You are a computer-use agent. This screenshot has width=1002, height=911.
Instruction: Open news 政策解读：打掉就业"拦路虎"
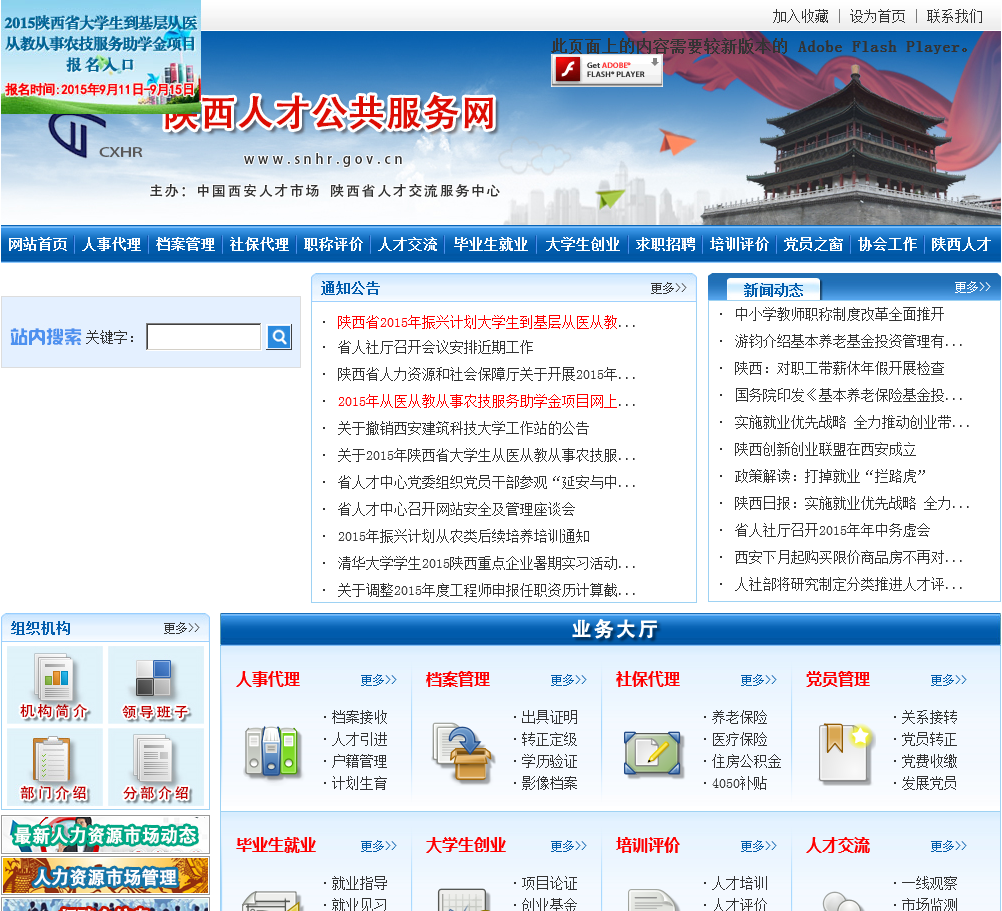point(830,477)
